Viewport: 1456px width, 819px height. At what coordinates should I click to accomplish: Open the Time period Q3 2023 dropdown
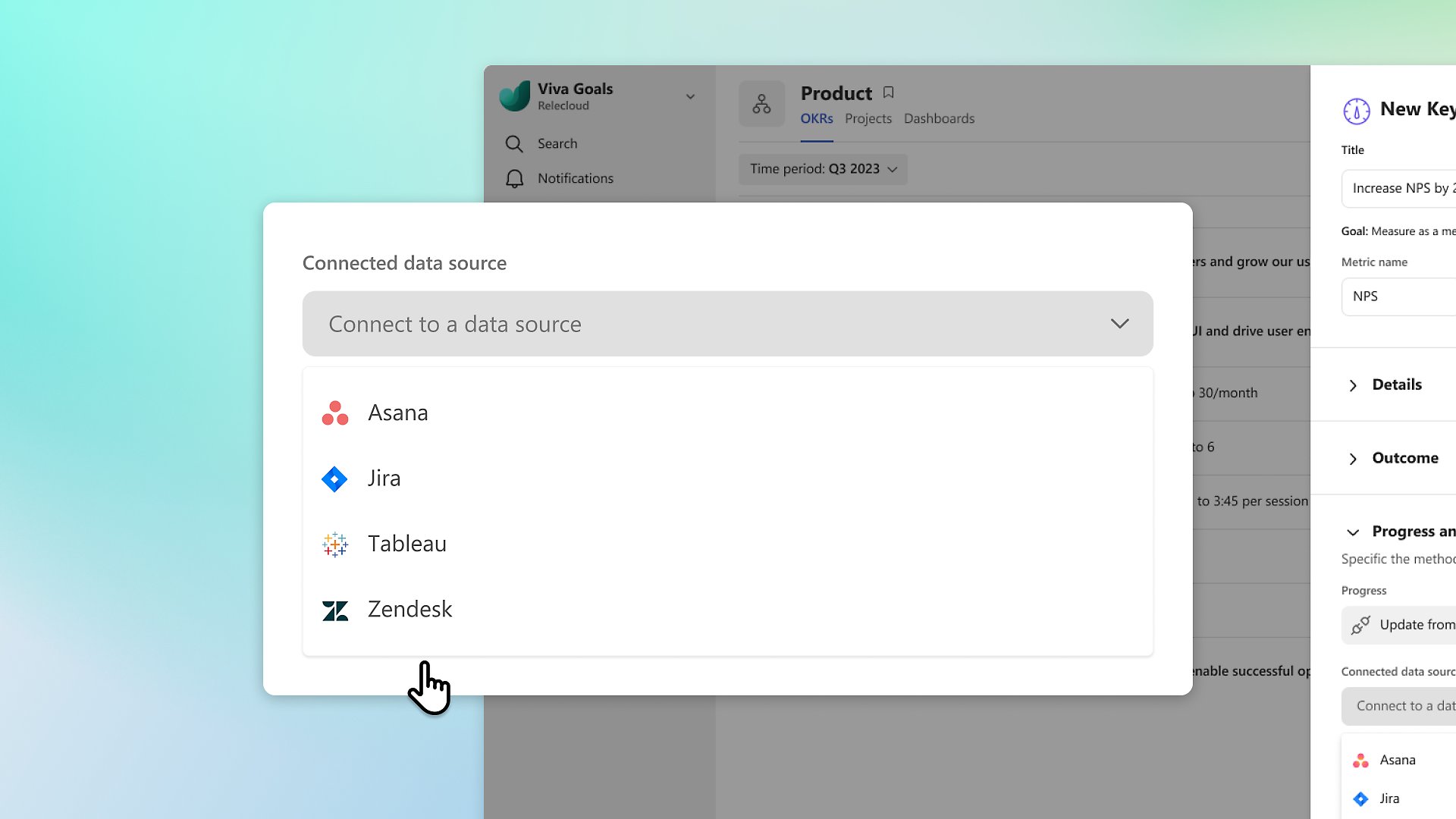click(823, 169)
